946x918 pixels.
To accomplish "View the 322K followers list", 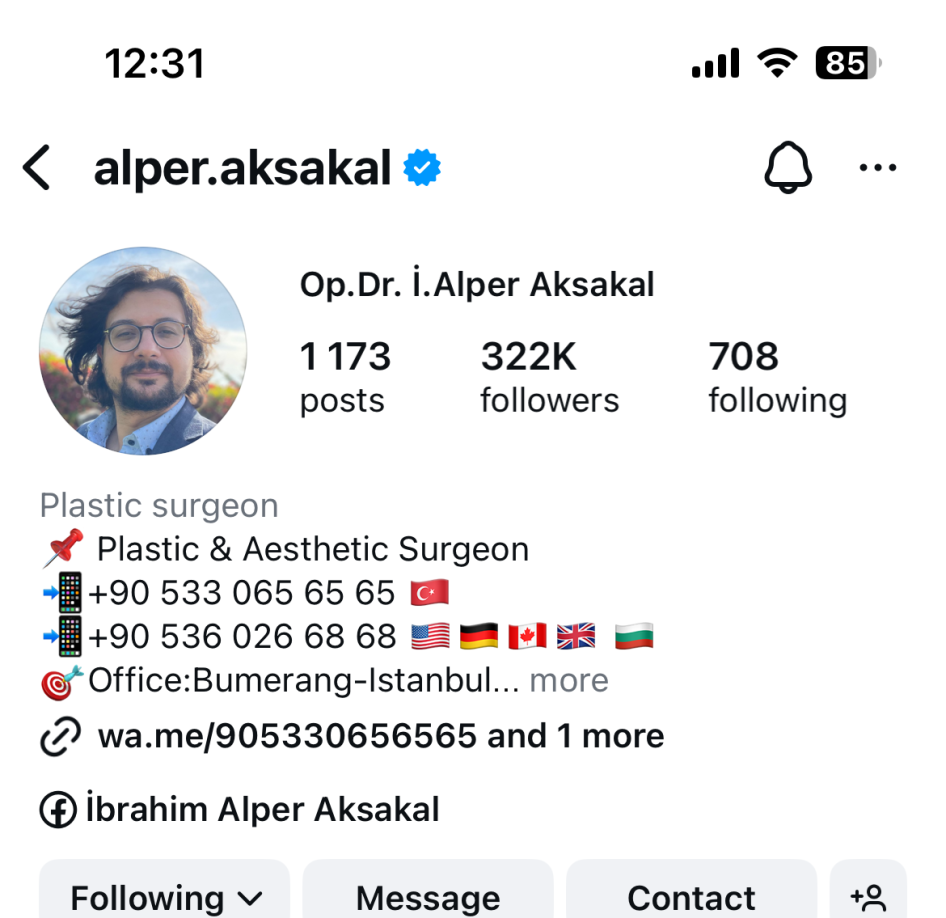I will [x=550, y=378].
